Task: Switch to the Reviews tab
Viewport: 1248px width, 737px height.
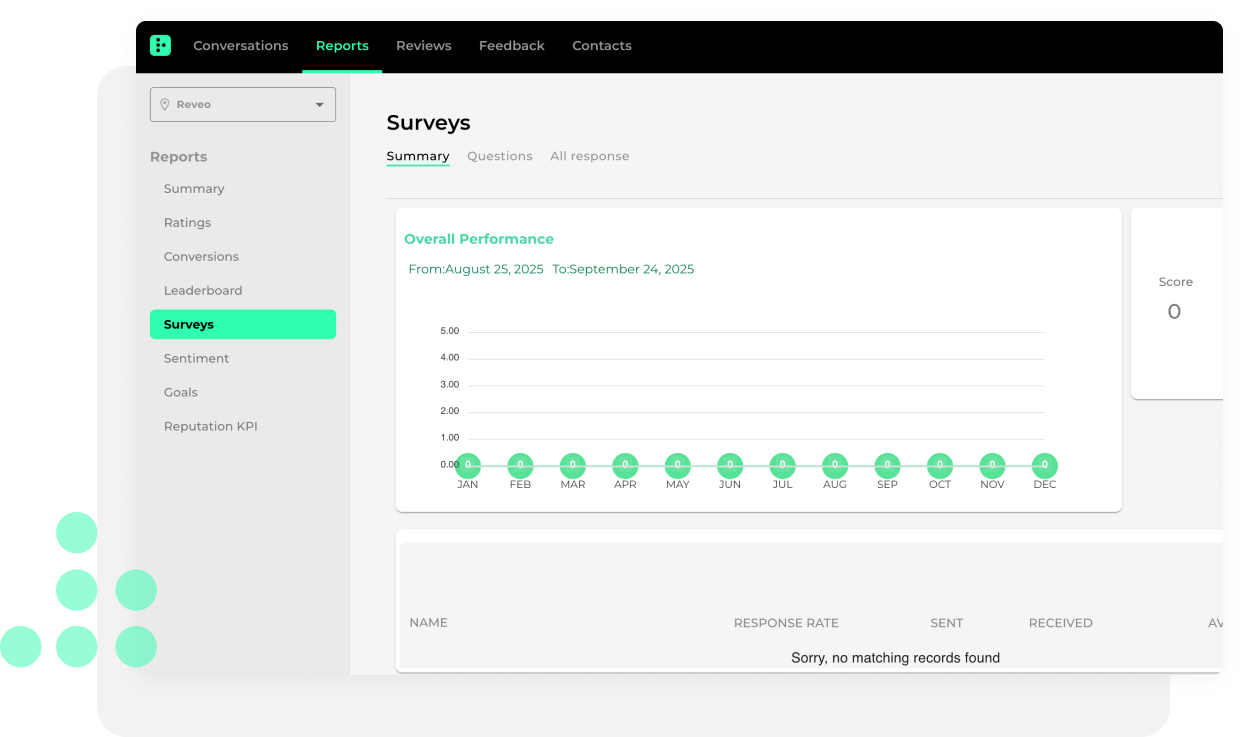Action: 423,46
